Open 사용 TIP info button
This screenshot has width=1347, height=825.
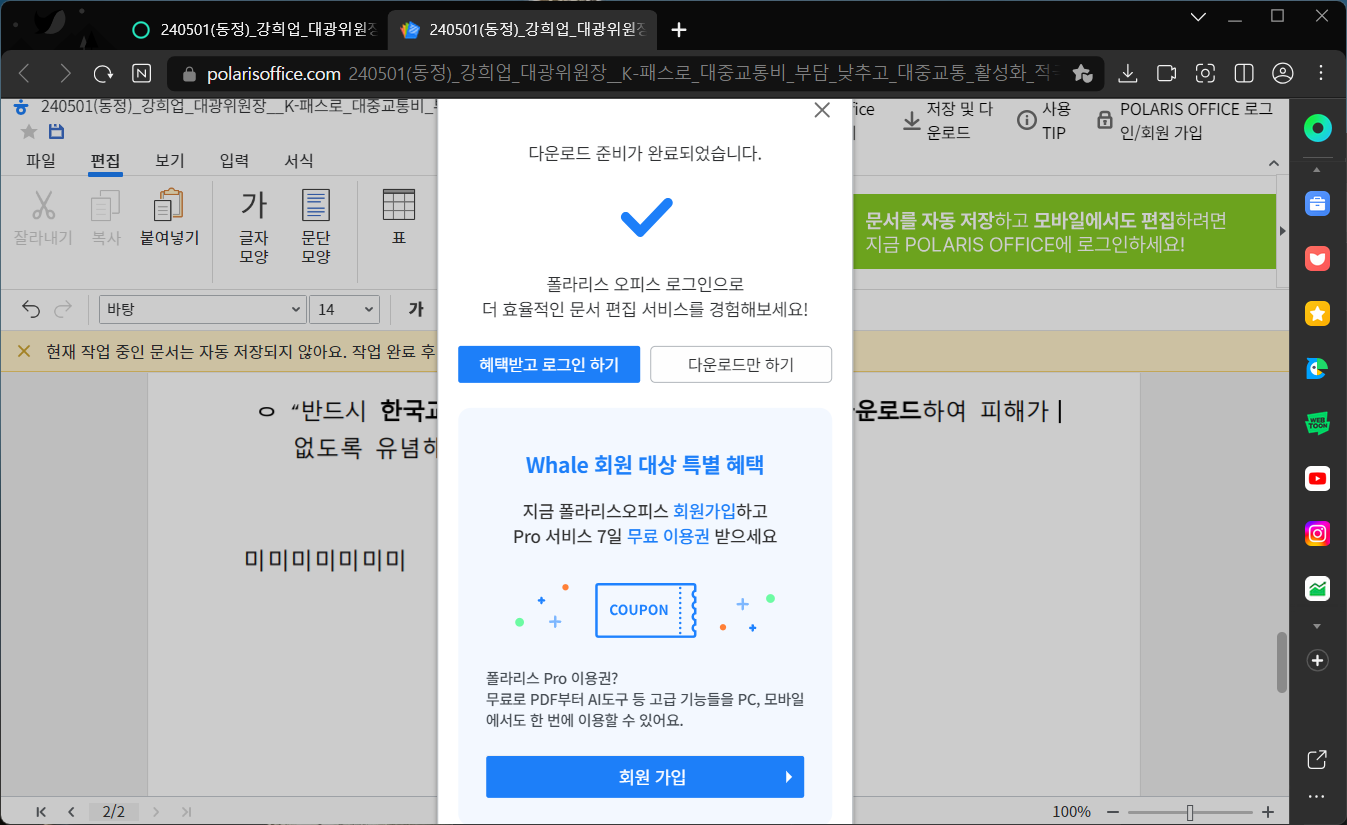point(1044,120)
